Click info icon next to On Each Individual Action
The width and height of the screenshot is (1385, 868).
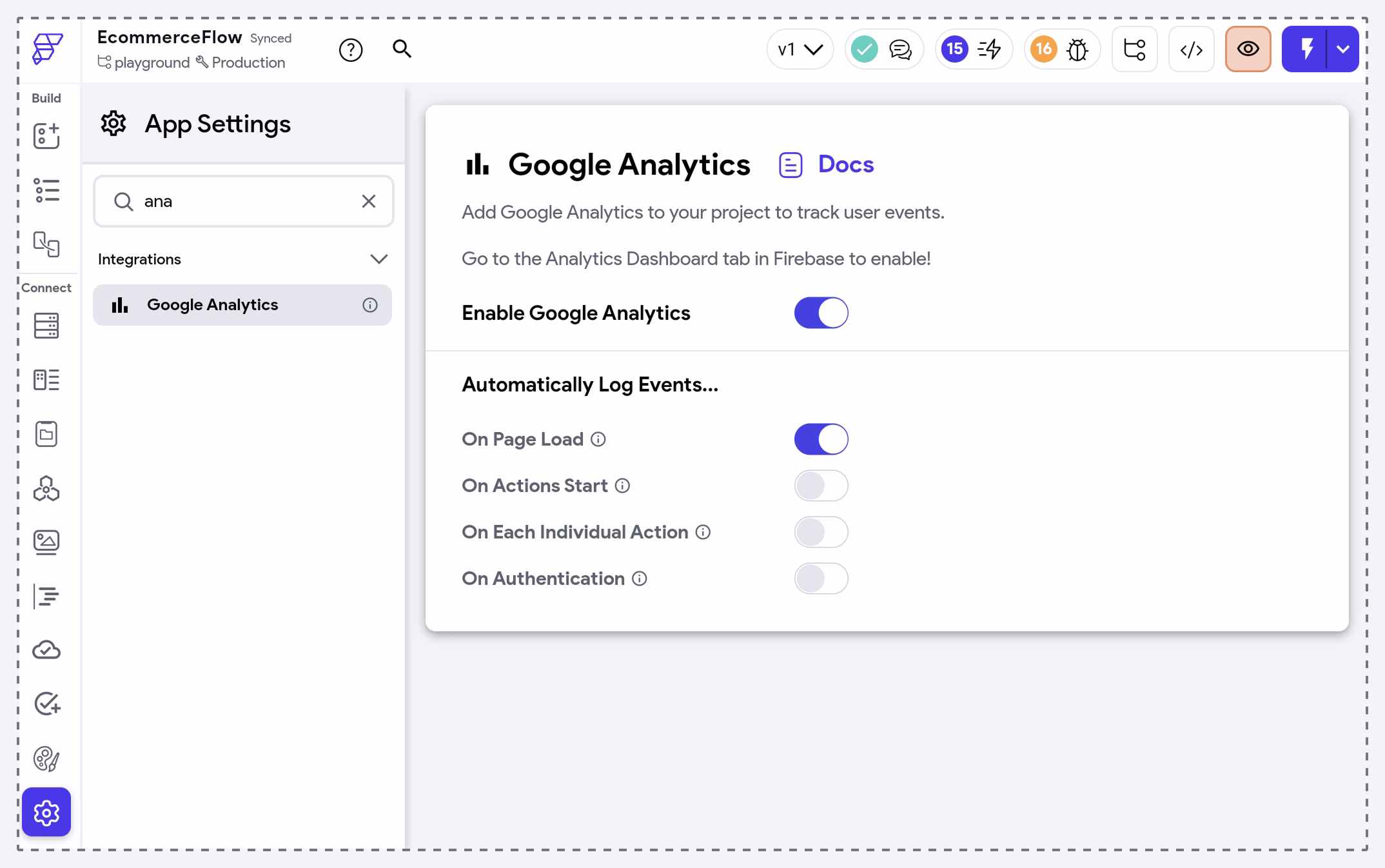pos(703,532)
